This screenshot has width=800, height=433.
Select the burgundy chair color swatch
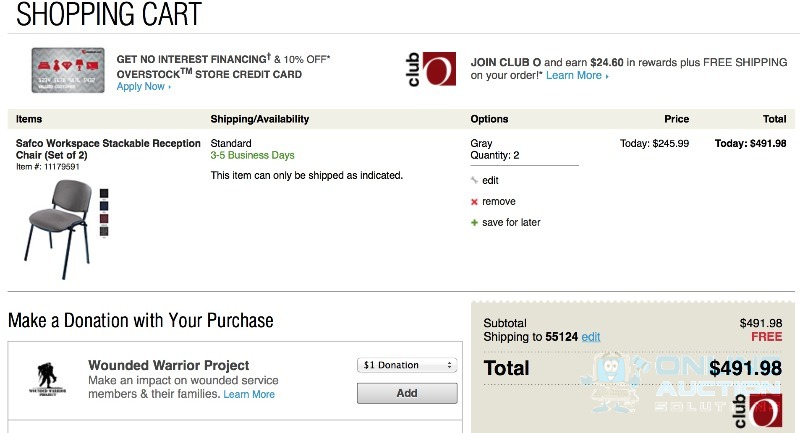104,219
